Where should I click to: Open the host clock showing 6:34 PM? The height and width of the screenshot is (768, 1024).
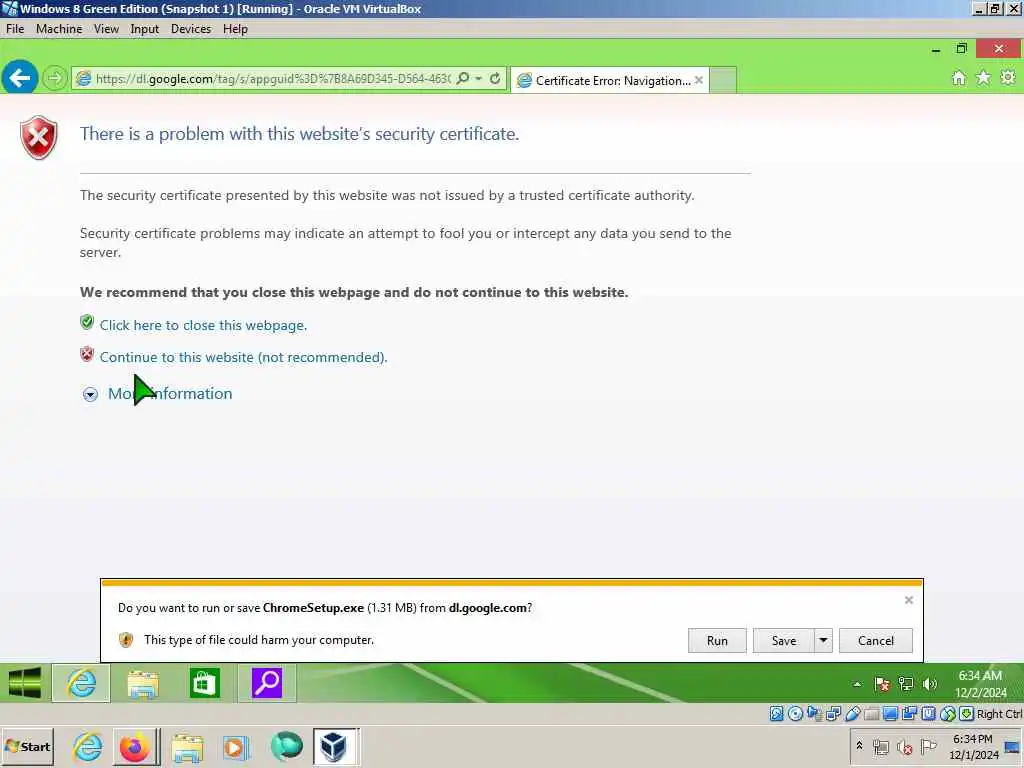point(973,746)
